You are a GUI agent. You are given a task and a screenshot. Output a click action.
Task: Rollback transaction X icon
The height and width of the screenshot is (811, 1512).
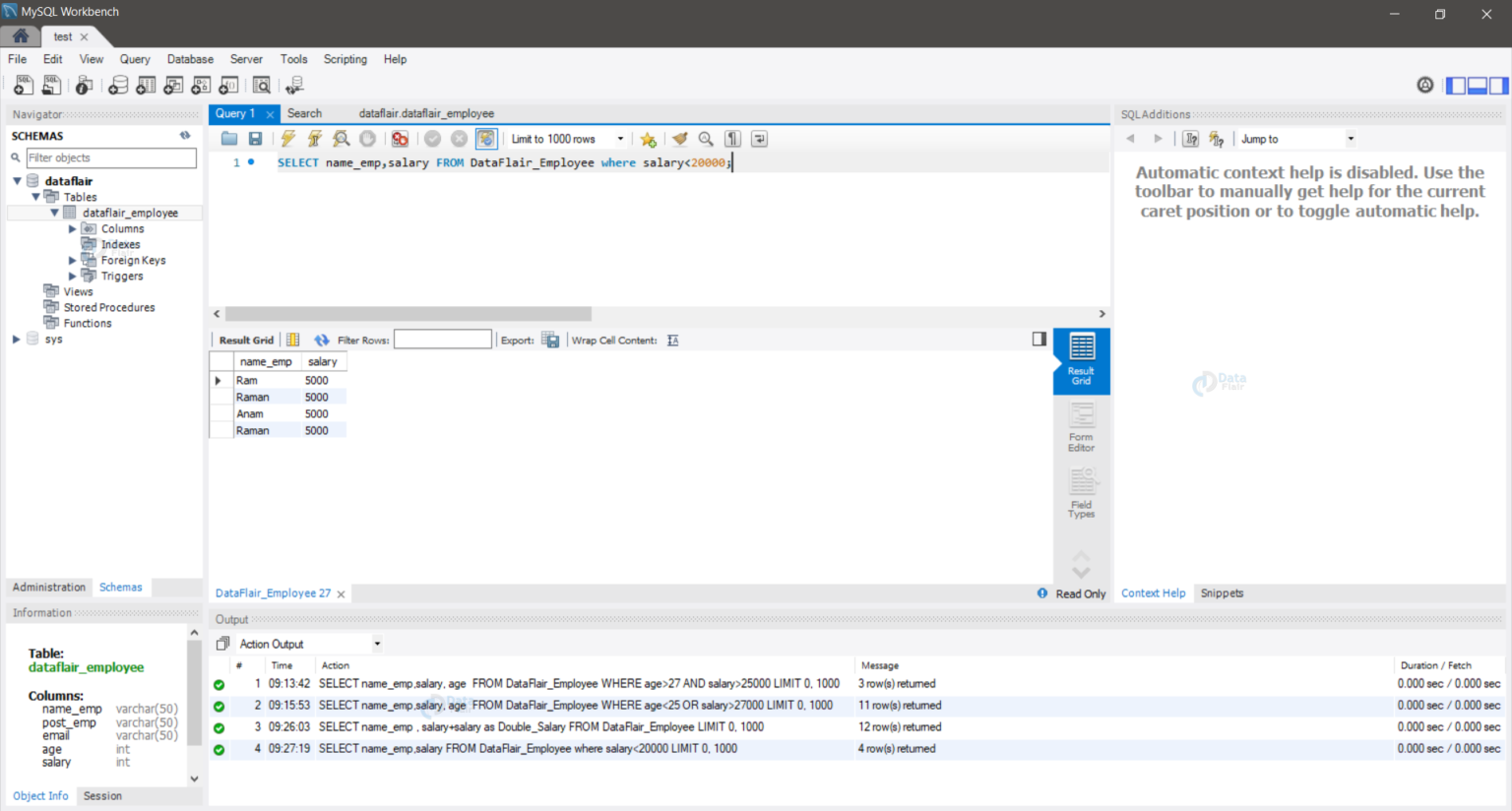click(459, 139)
